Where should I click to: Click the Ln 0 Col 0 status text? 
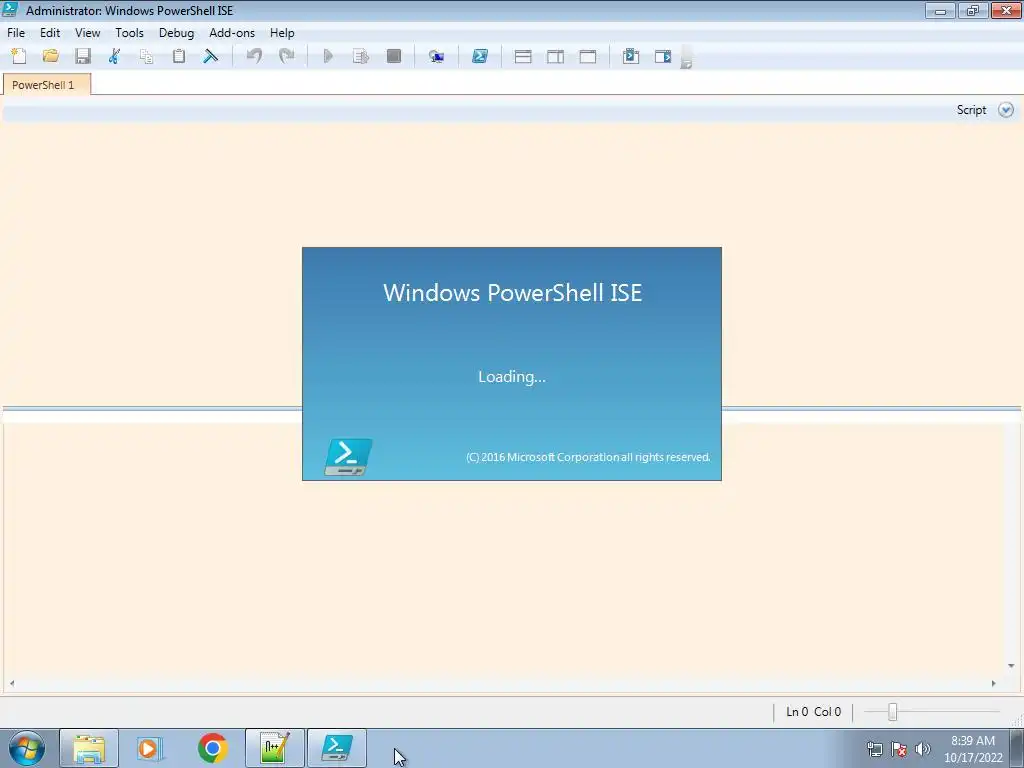click(x=814, y=712)
